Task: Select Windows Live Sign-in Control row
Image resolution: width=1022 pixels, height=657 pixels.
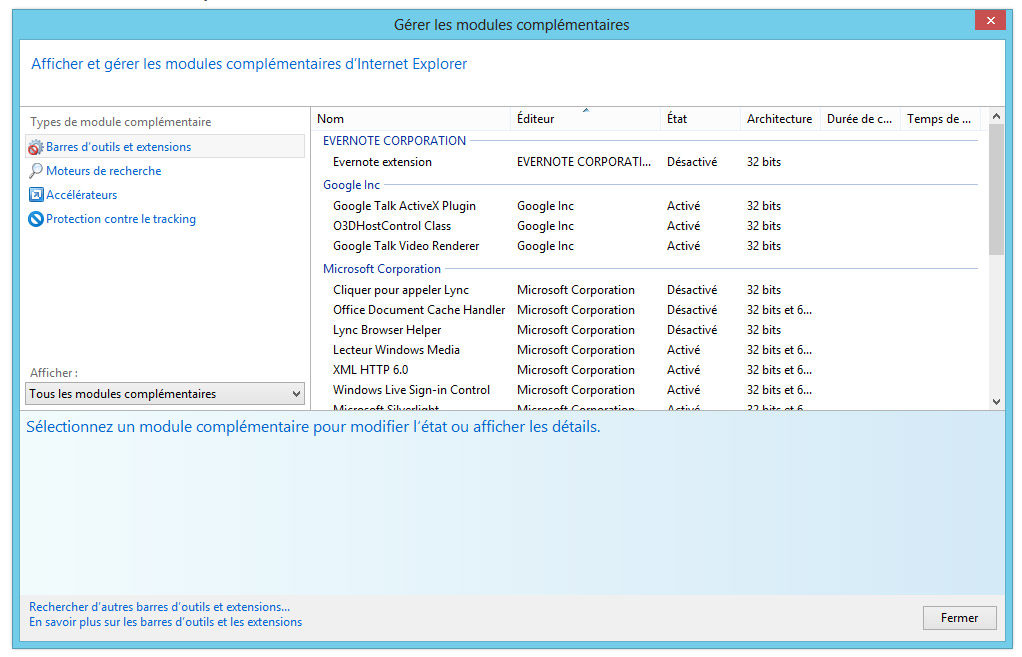Action: coord(650,390)
